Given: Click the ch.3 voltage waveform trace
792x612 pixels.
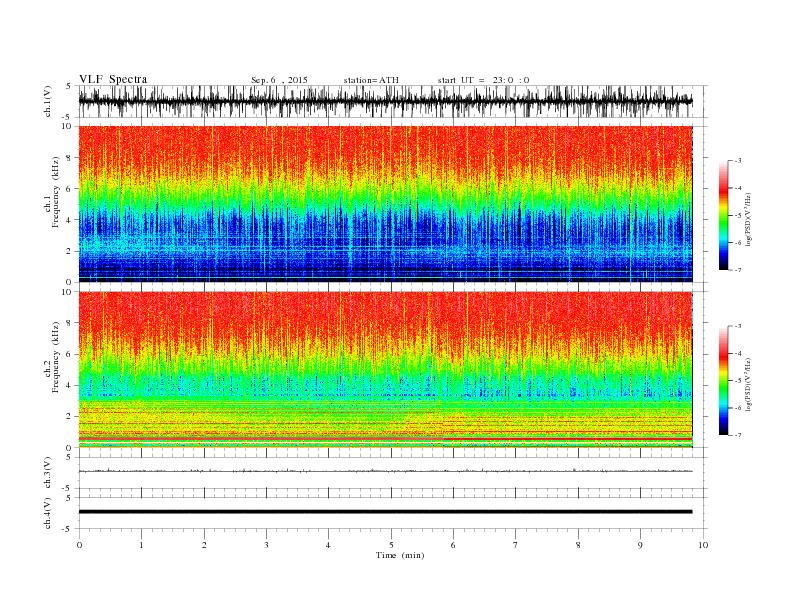Looking at the screenshot, I should click(x=385, y=471).
